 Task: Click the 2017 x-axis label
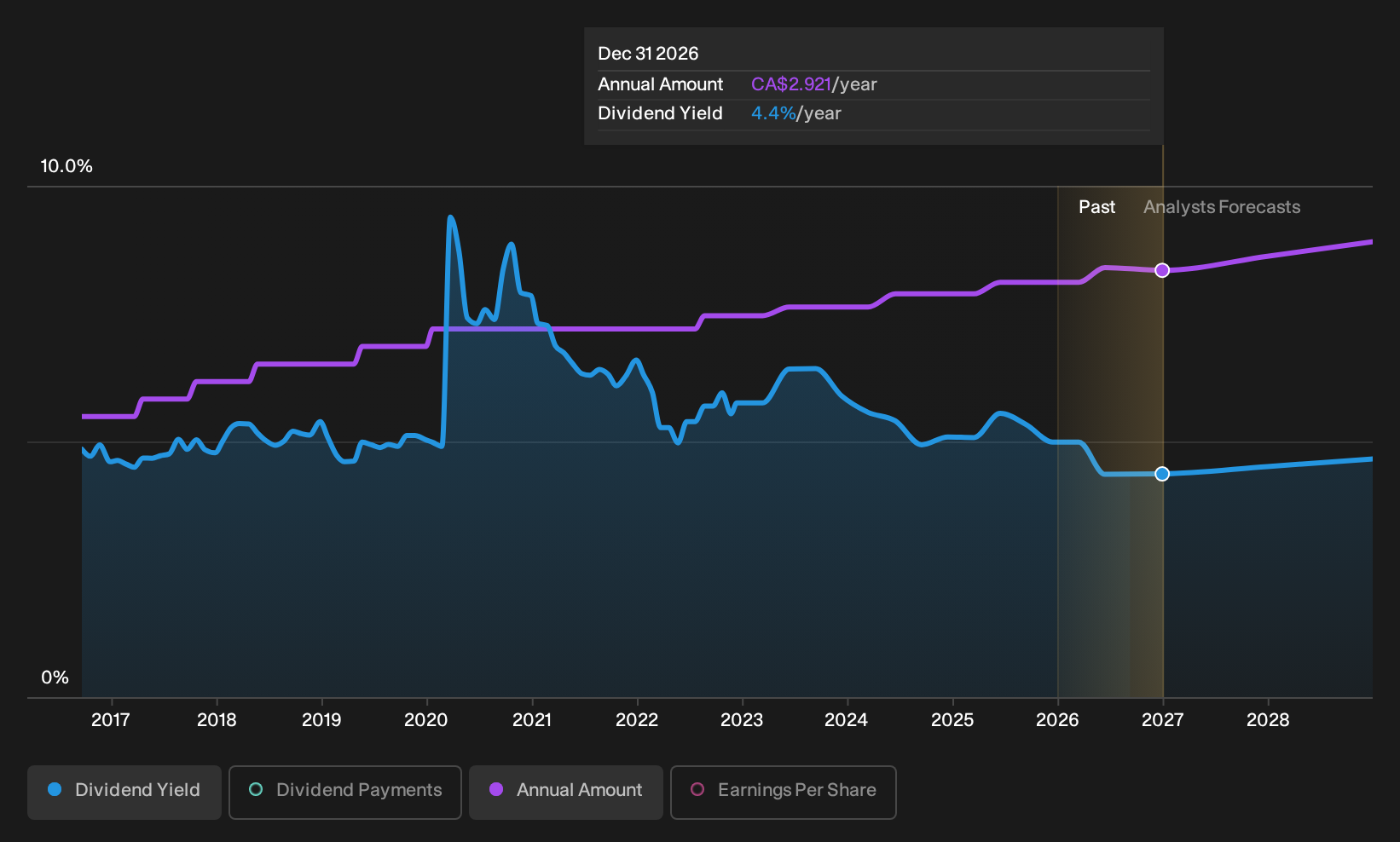coord(111,720)
